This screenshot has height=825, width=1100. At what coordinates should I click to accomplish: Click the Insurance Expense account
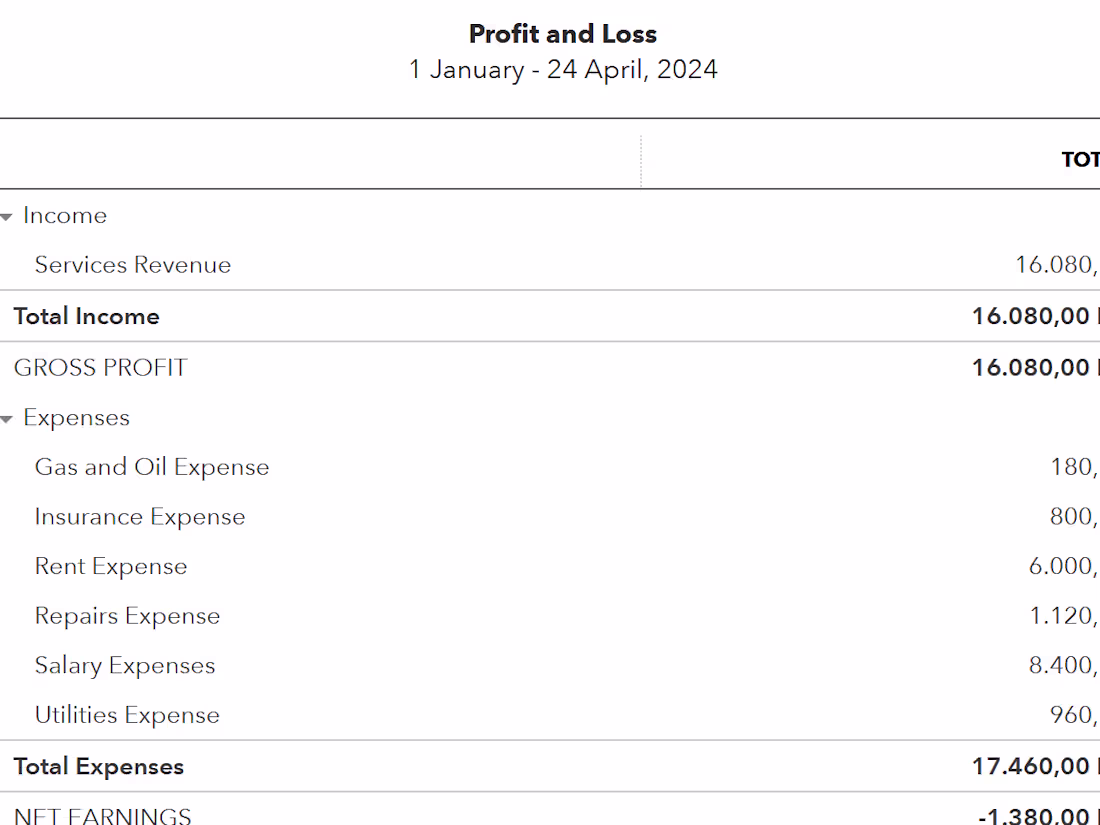[x=140, y=517]
